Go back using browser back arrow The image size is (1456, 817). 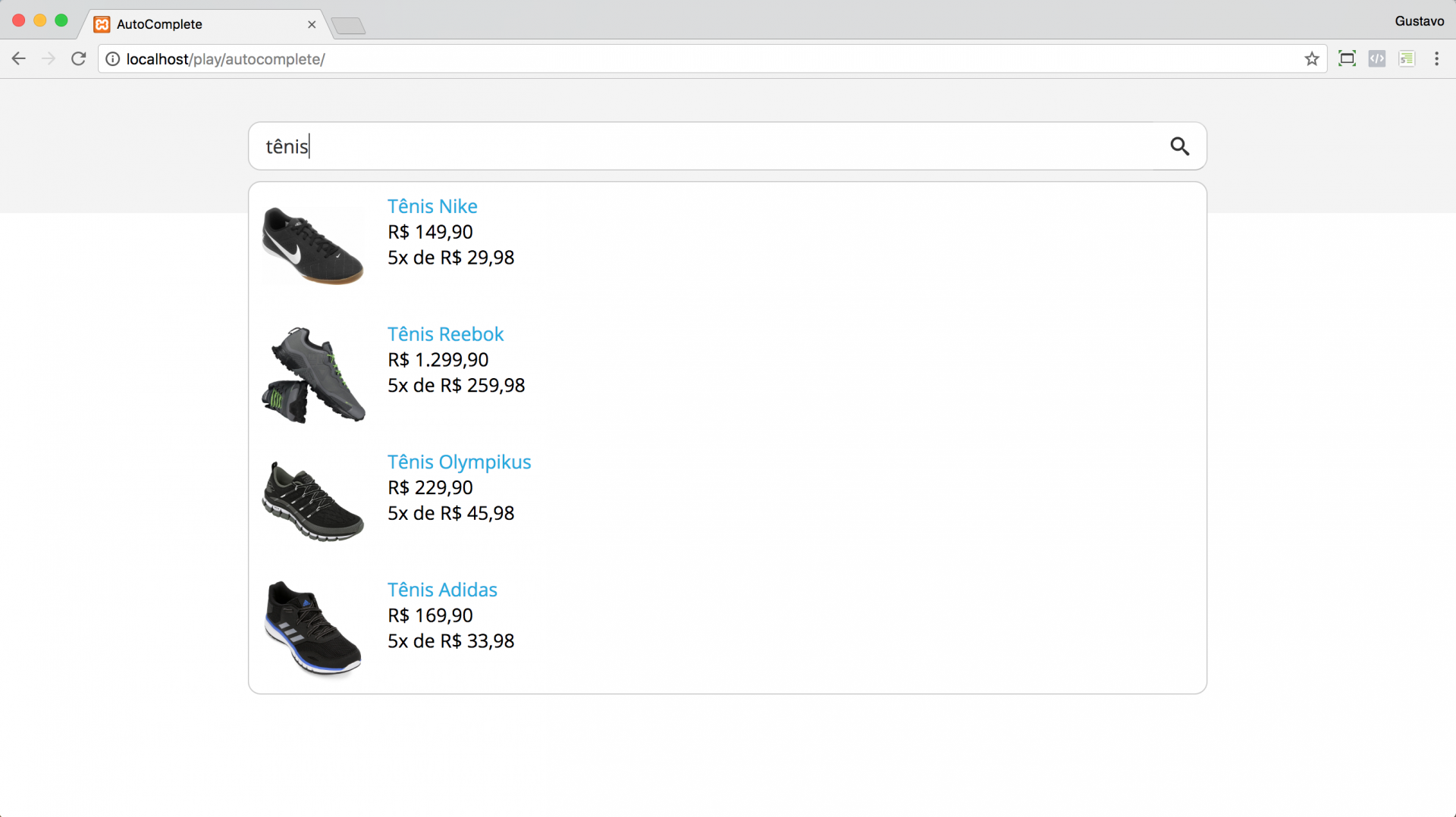19,59
